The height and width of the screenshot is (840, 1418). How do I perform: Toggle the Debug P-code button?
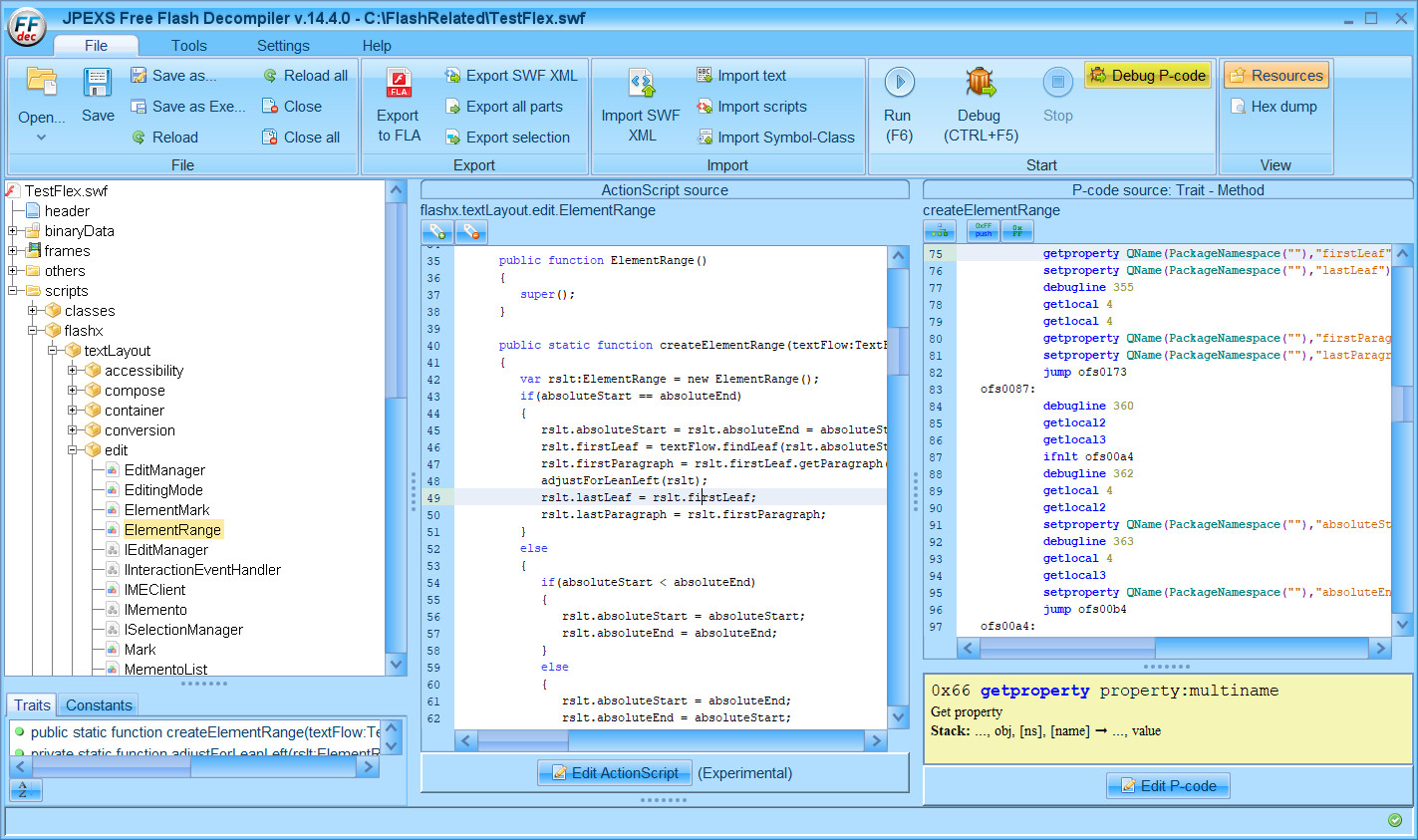1147,76
